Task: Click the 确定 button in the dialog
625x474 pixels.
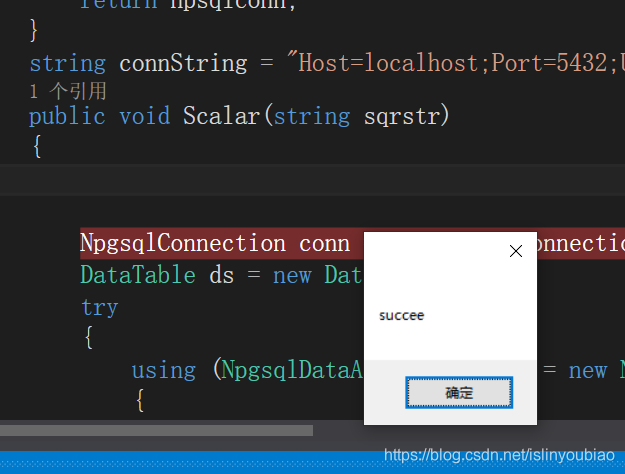Action: click(x=459, y=393)
